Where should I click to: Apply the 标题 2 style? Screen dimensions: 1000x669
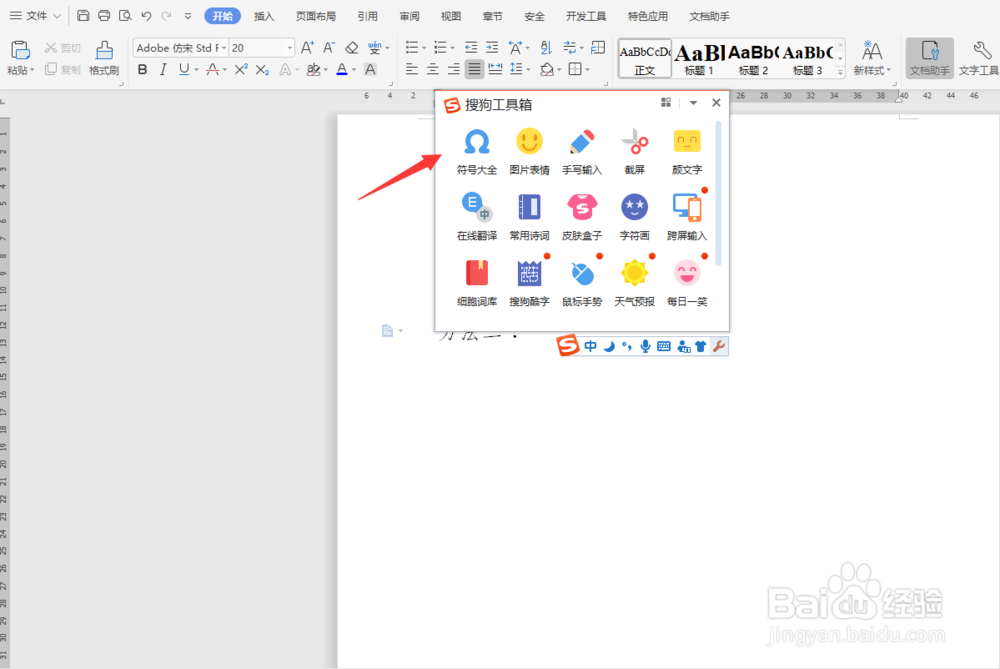(753, 59)
